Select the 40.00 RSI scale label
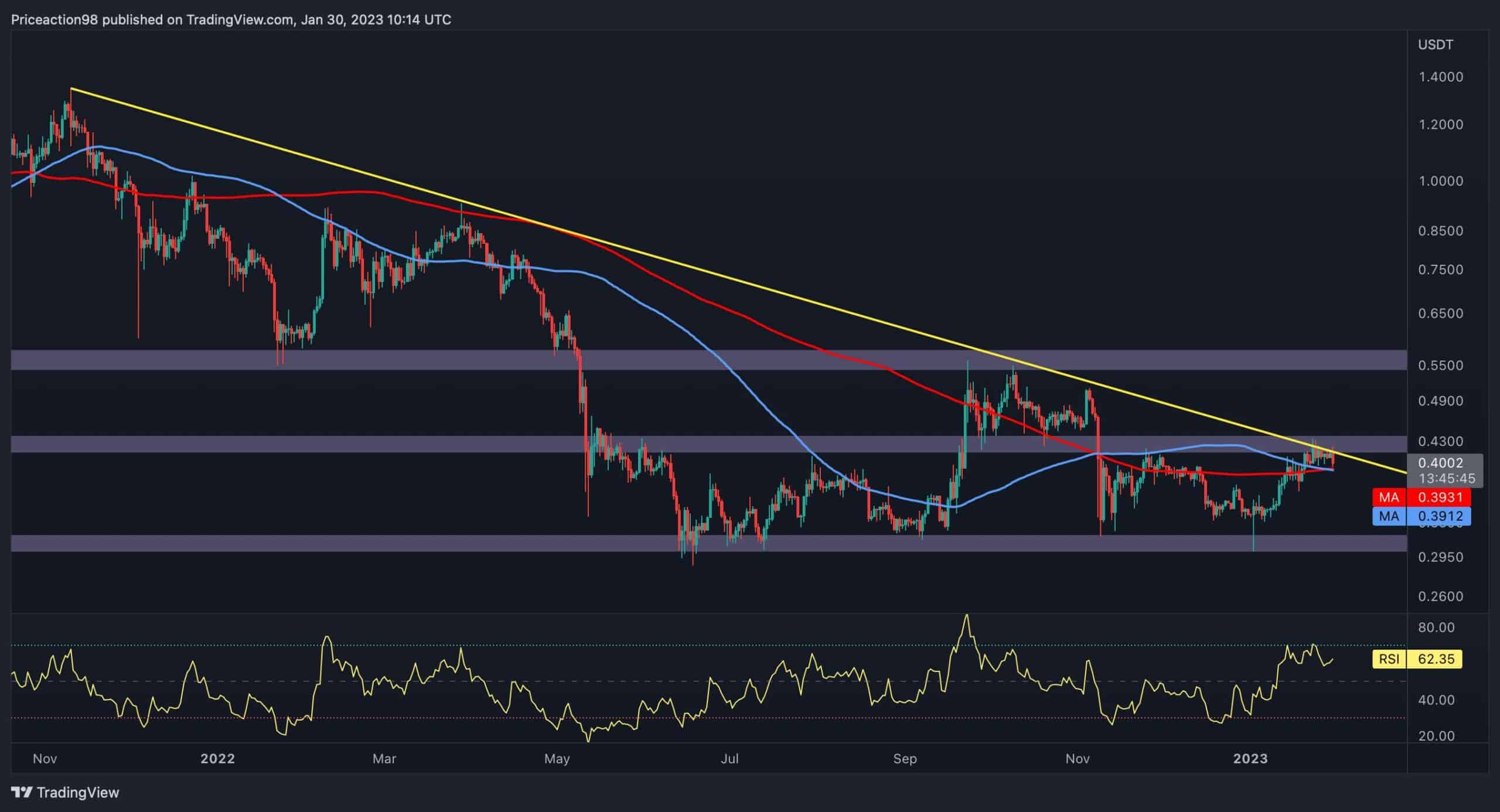Image resolution: width=1500 pixels, height=812 pixels. [x=1436, y=700]
